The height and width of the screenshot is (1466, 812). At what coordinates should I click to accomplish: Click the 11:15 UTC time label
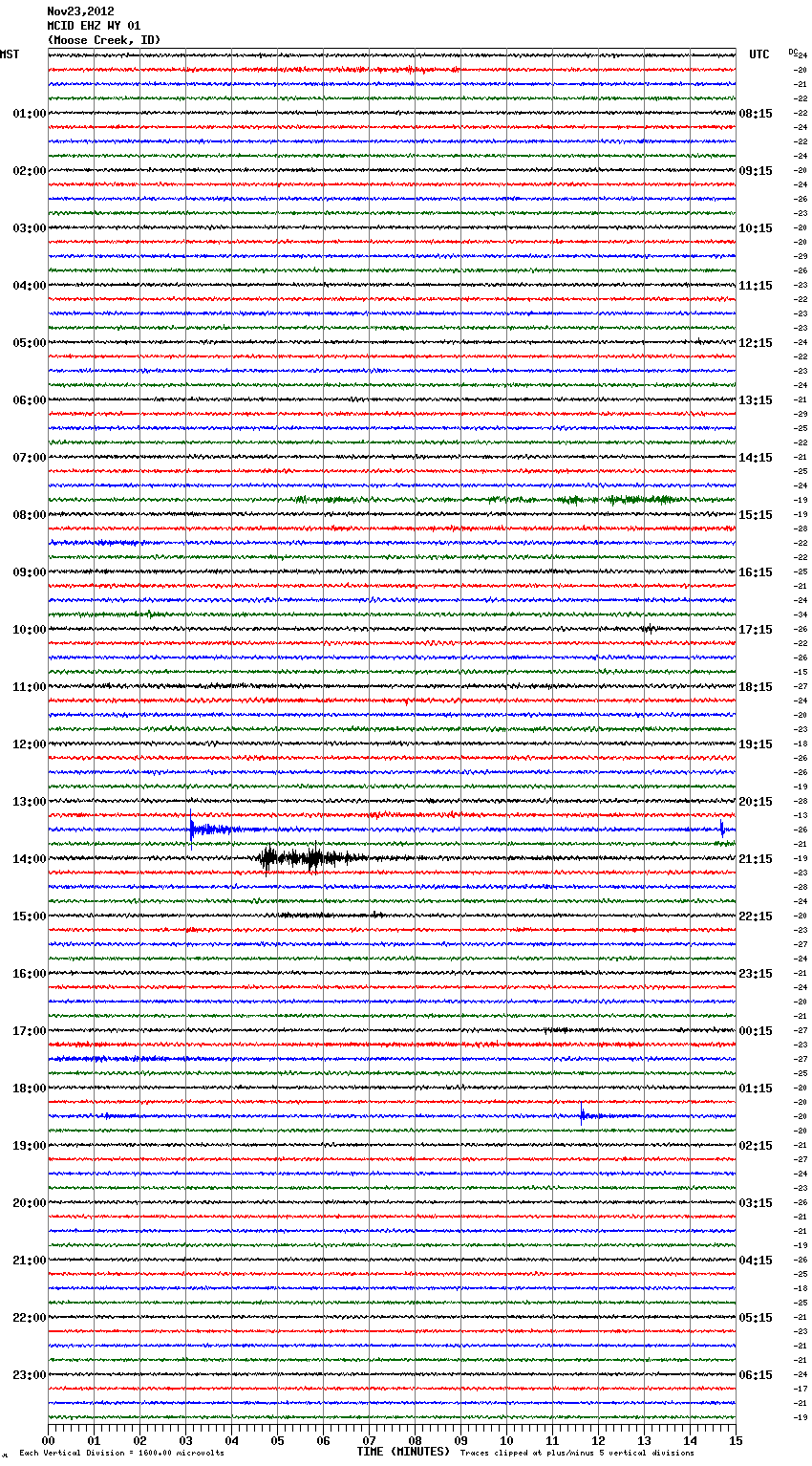tap(756, 286)
